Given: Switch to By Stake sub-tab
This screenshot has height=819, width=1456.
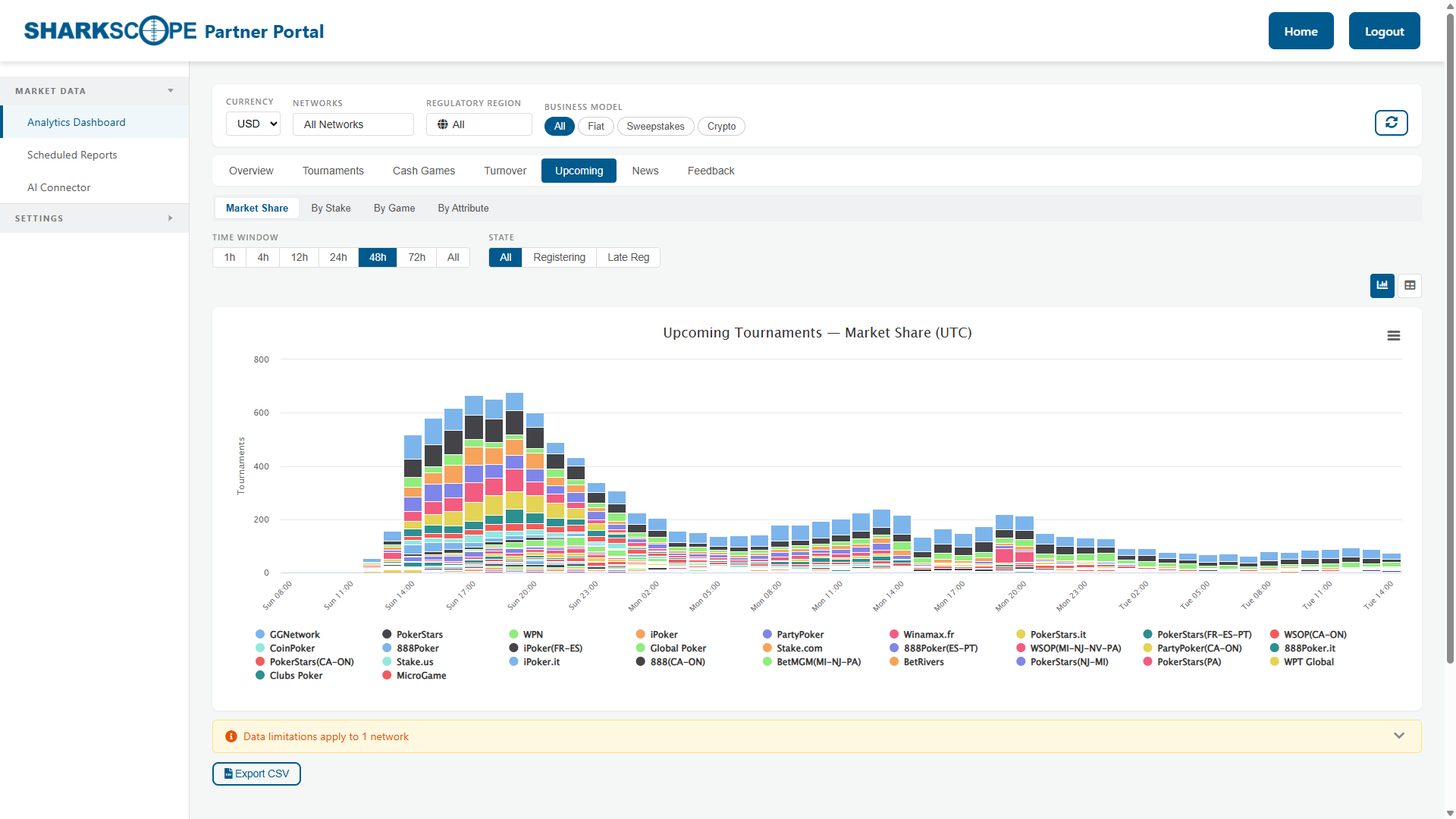Looking at the screenshot, I should 331,208.
